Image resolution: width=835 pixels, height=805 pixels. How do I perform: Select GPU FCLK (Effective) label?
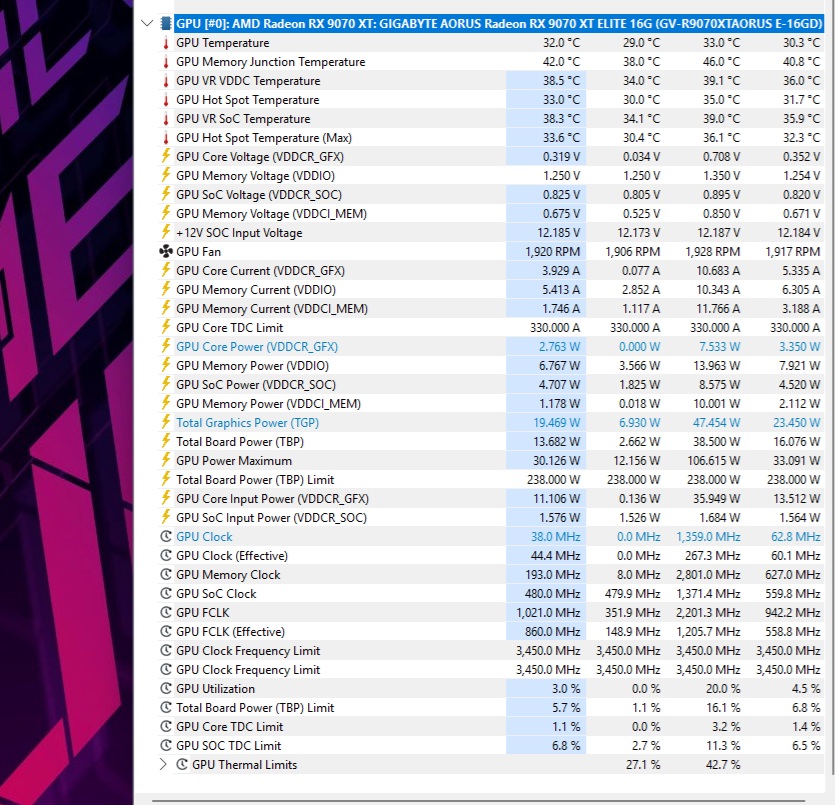point(231,632)
